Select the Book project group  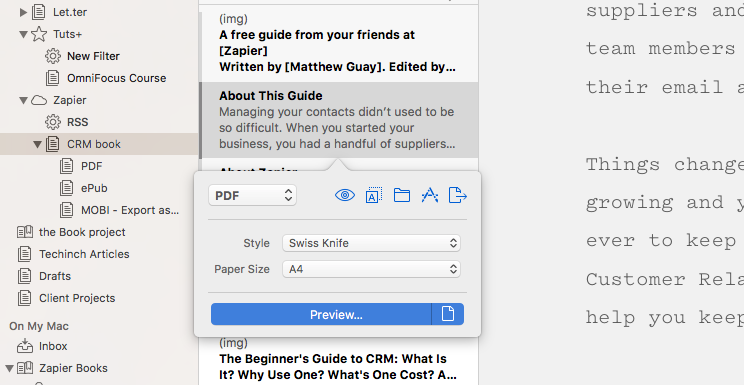[82, 232]
